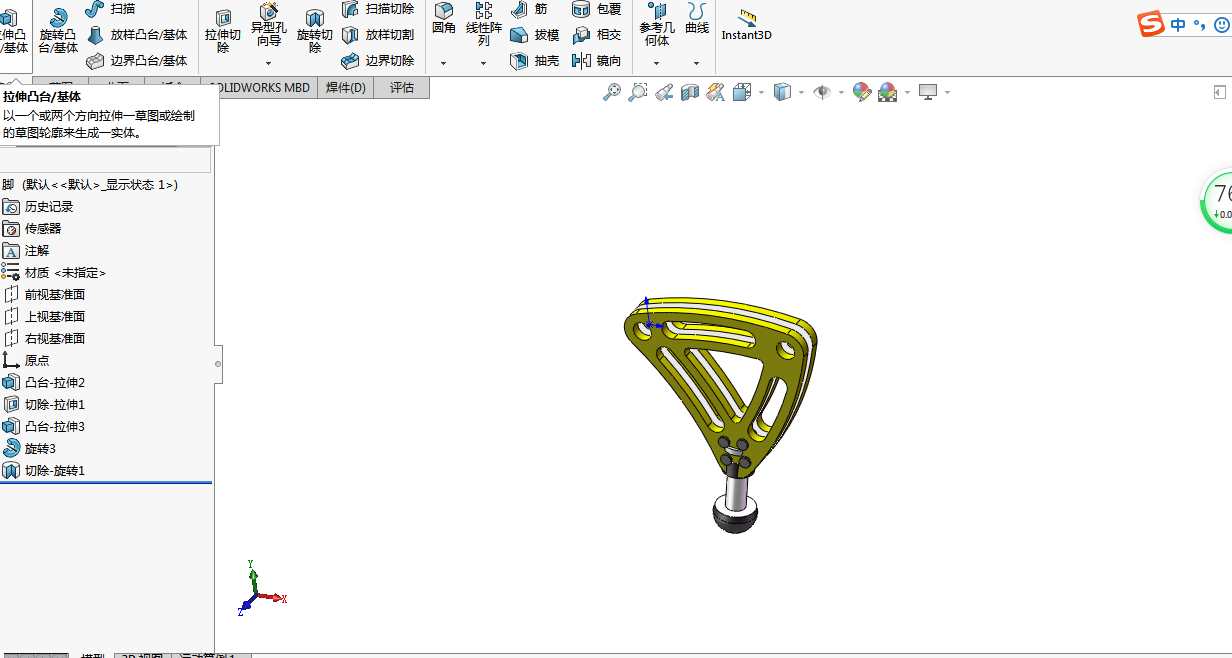Choose the 放样切割 lofted cut tool
1232x658 pixels.
378,35
